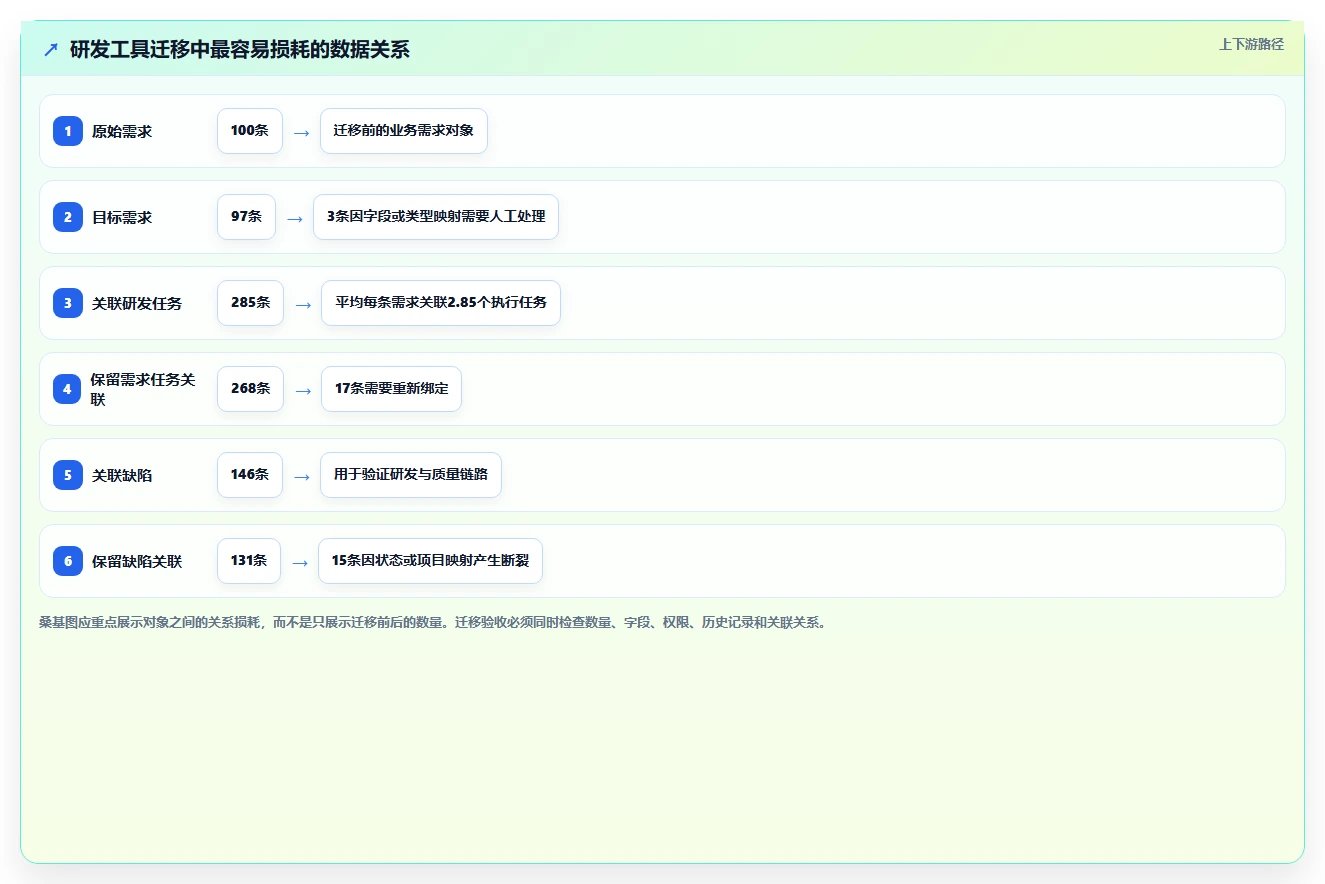Select step number 6 badge
1325x884 pixels.
pos(68,561)
